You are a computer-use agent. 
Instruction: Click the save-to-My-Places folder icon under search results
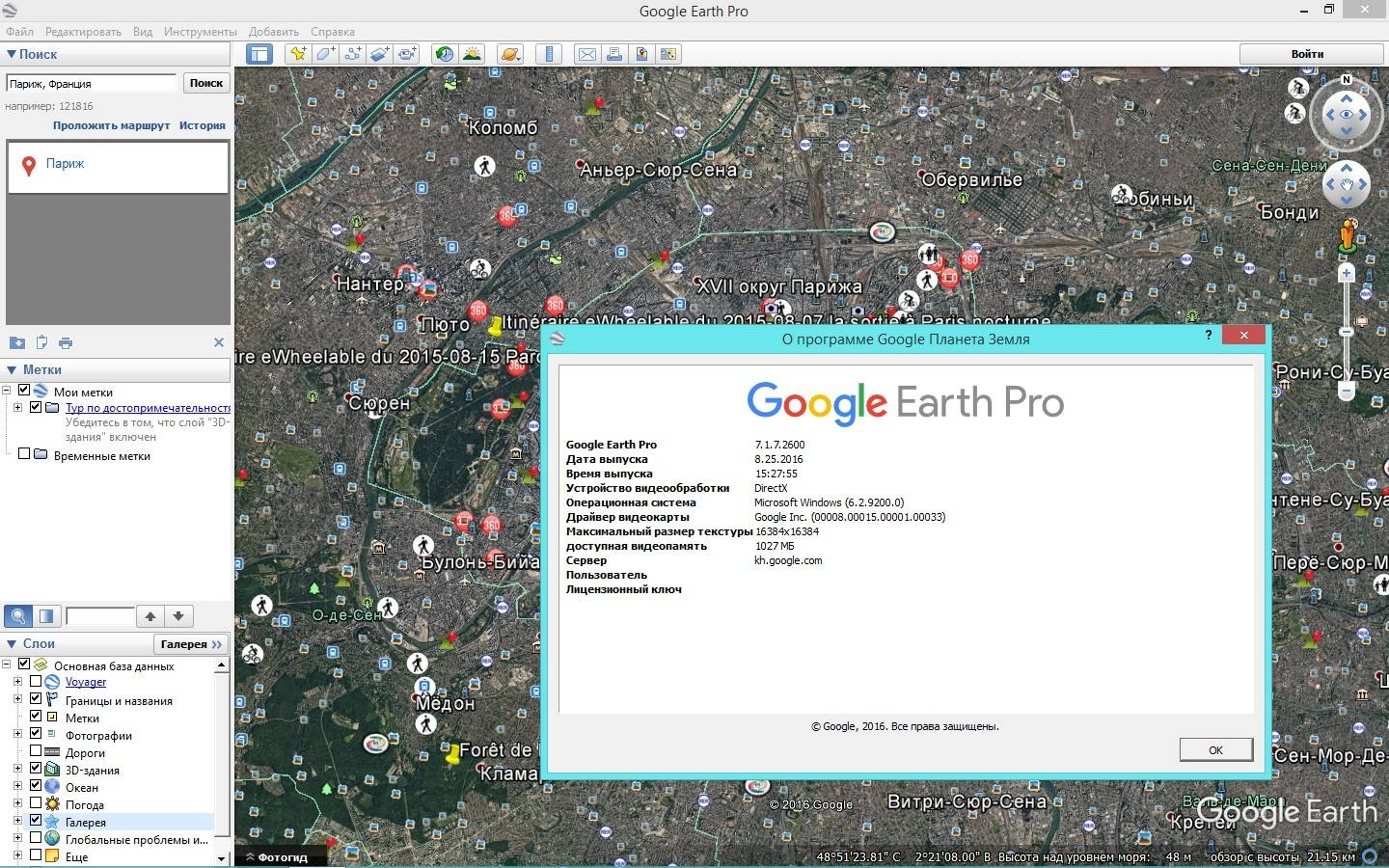[x=17, y=342]
